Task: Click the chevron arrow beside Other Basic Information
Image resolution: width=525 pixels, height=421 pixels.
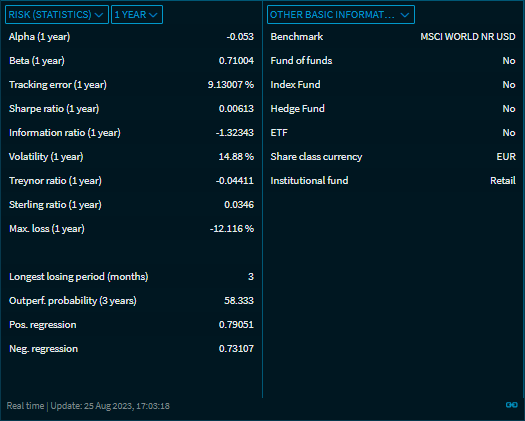Action: click(x=405, y=15)
